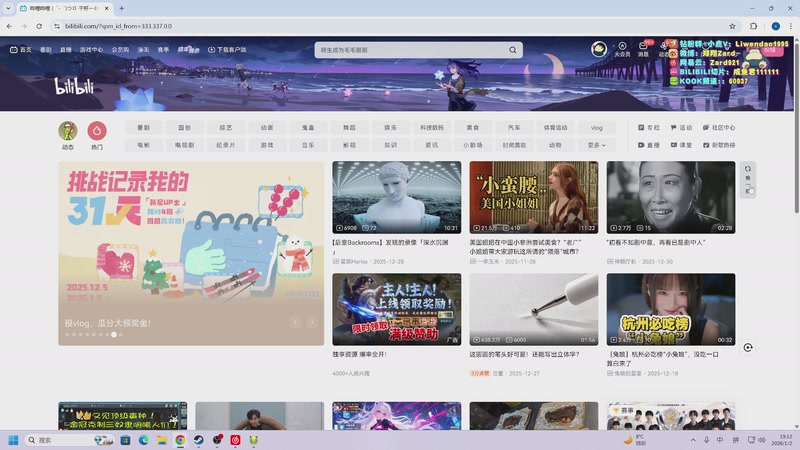The height and width of the screenshot is (450, 800).
Task: Select the 科技数码 category button
Action: [x=432, y=128]
